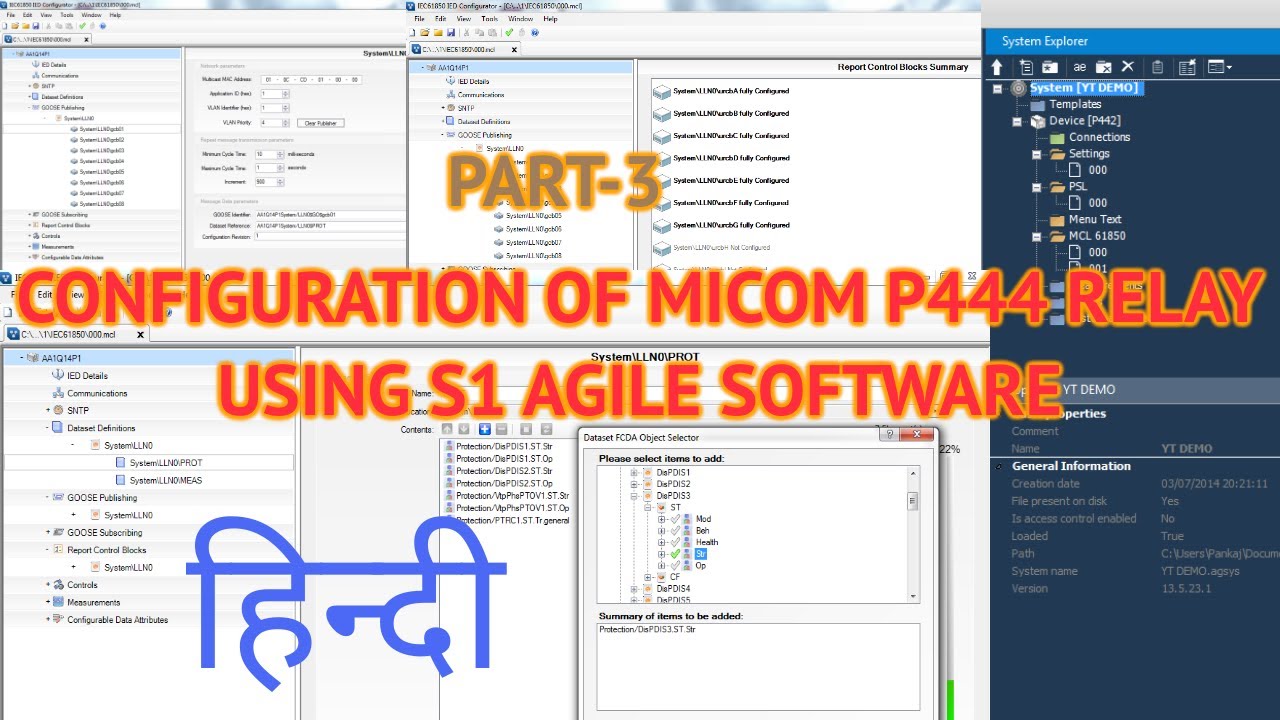Click the Templates folder icon in System Explorer

(1037, 104)
